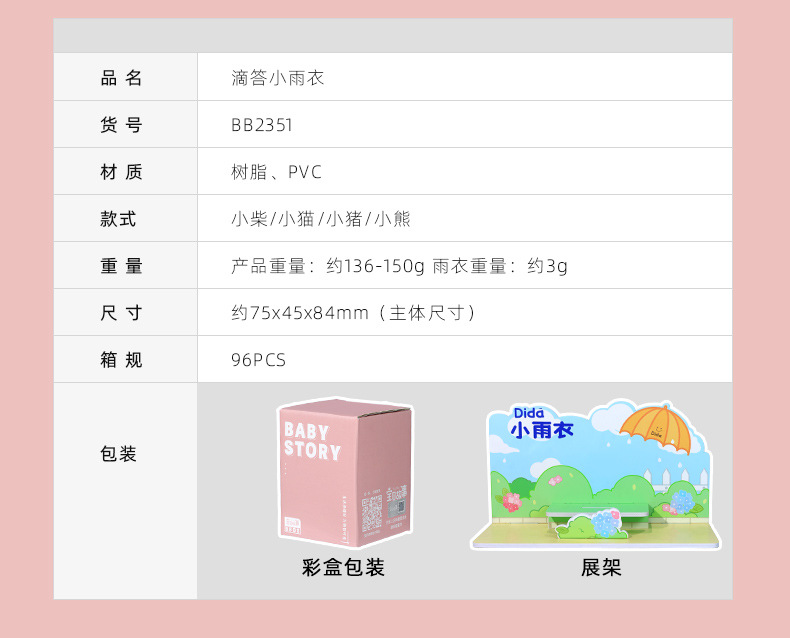Click the product name 滴答小雨衣

click(278, 78)
